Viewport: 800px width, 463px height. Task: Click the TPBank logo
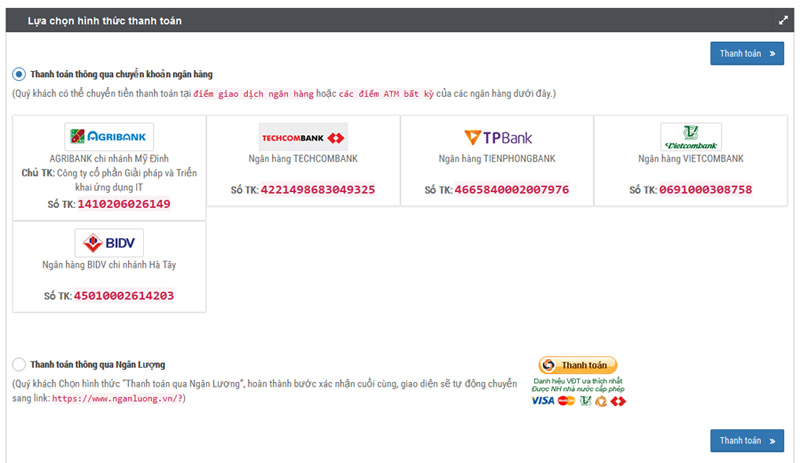pos(497,137)
